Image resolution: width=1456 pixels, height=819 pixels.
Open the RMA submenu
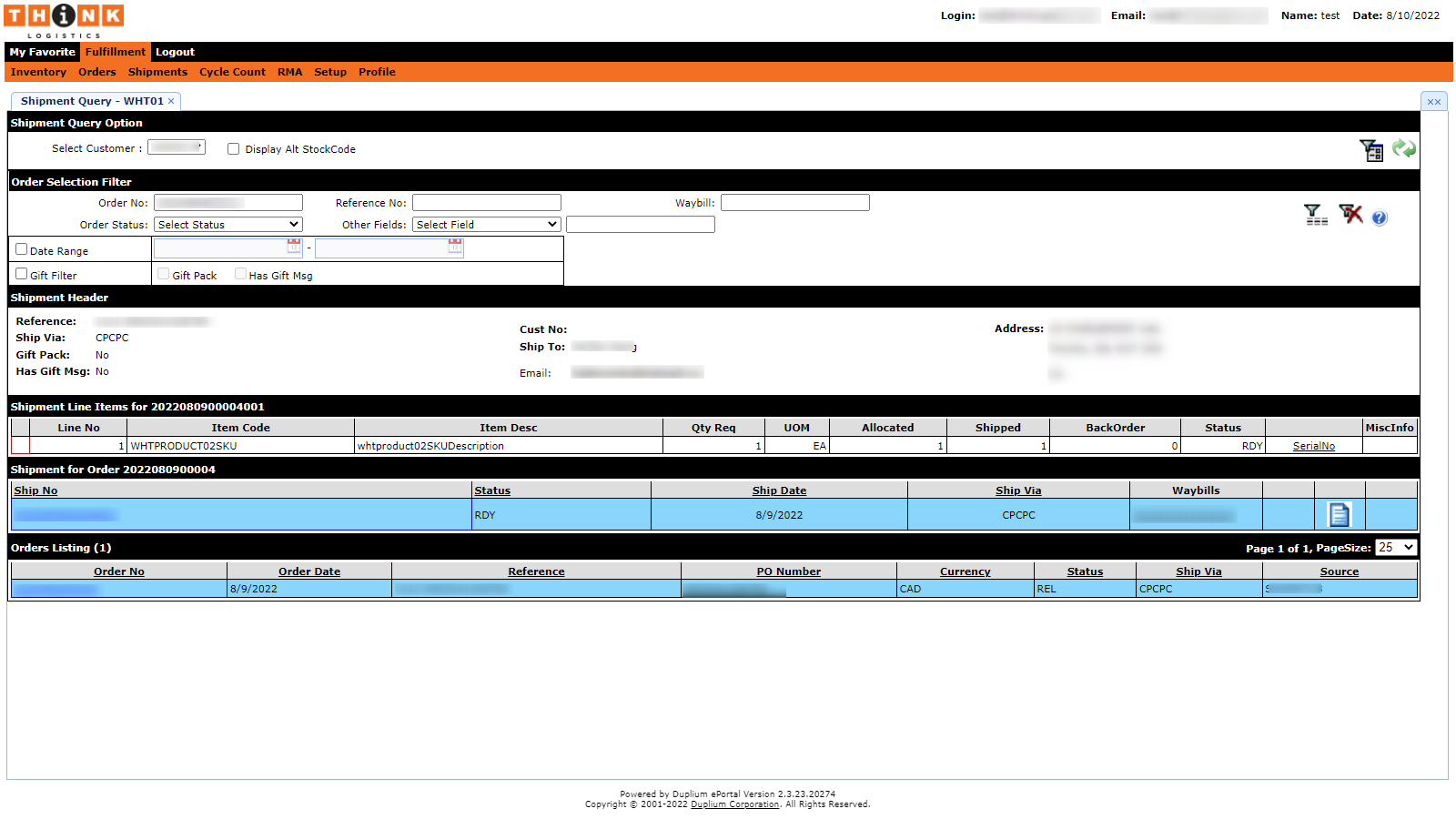coord(290,72)
